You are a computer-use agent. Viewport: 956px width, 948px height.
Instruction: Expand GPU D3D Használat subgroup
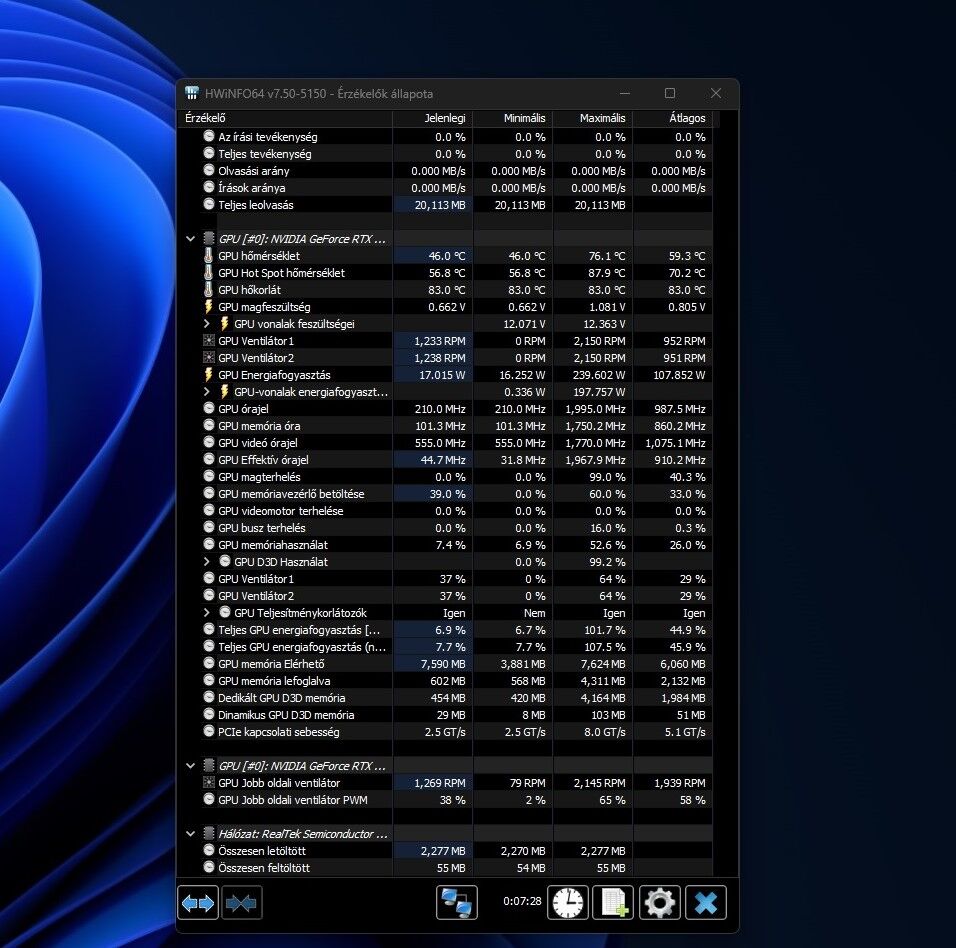click(207, 561)
